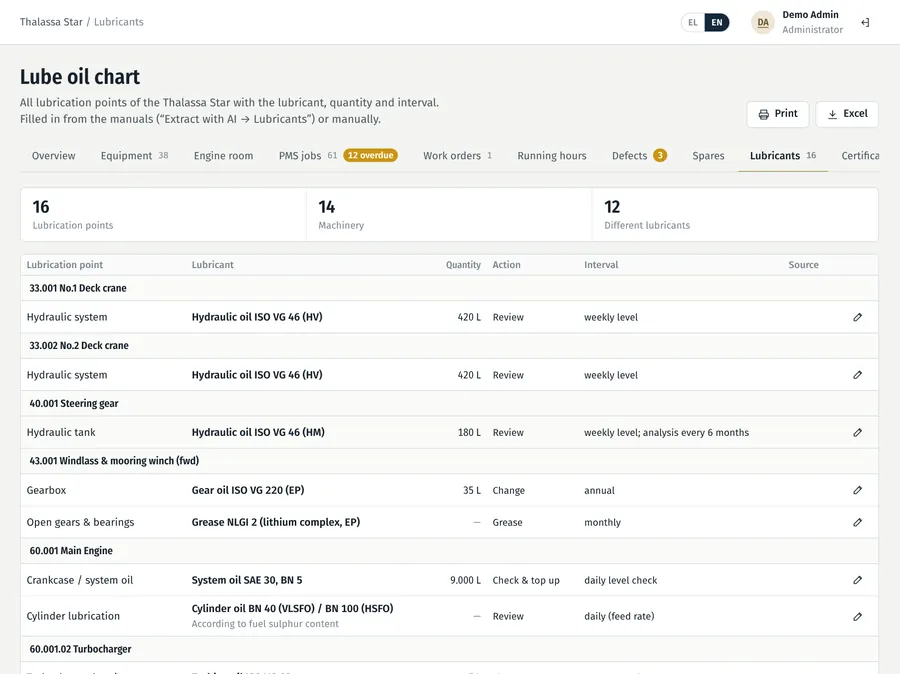Open the Equipment tab
The image size is (900, 674).
pos(134,156)
